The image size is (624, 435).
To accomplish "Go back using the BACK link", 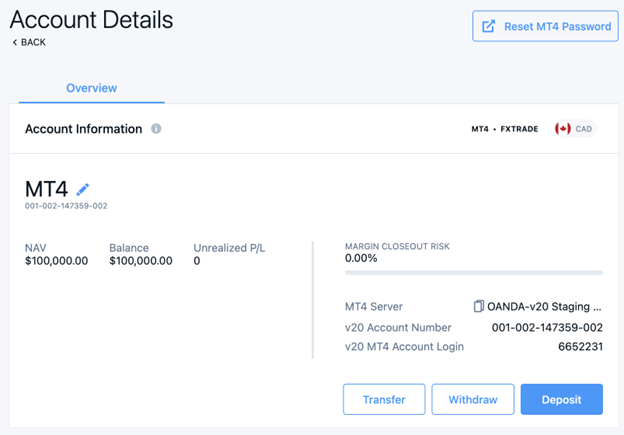I will (28, 42).
